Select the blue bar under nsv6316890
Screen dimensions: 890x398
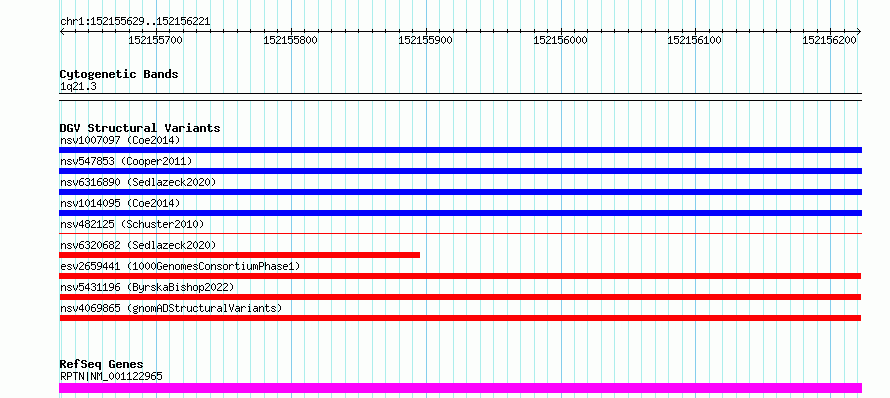pyautogui.click(x=460, y=192)
